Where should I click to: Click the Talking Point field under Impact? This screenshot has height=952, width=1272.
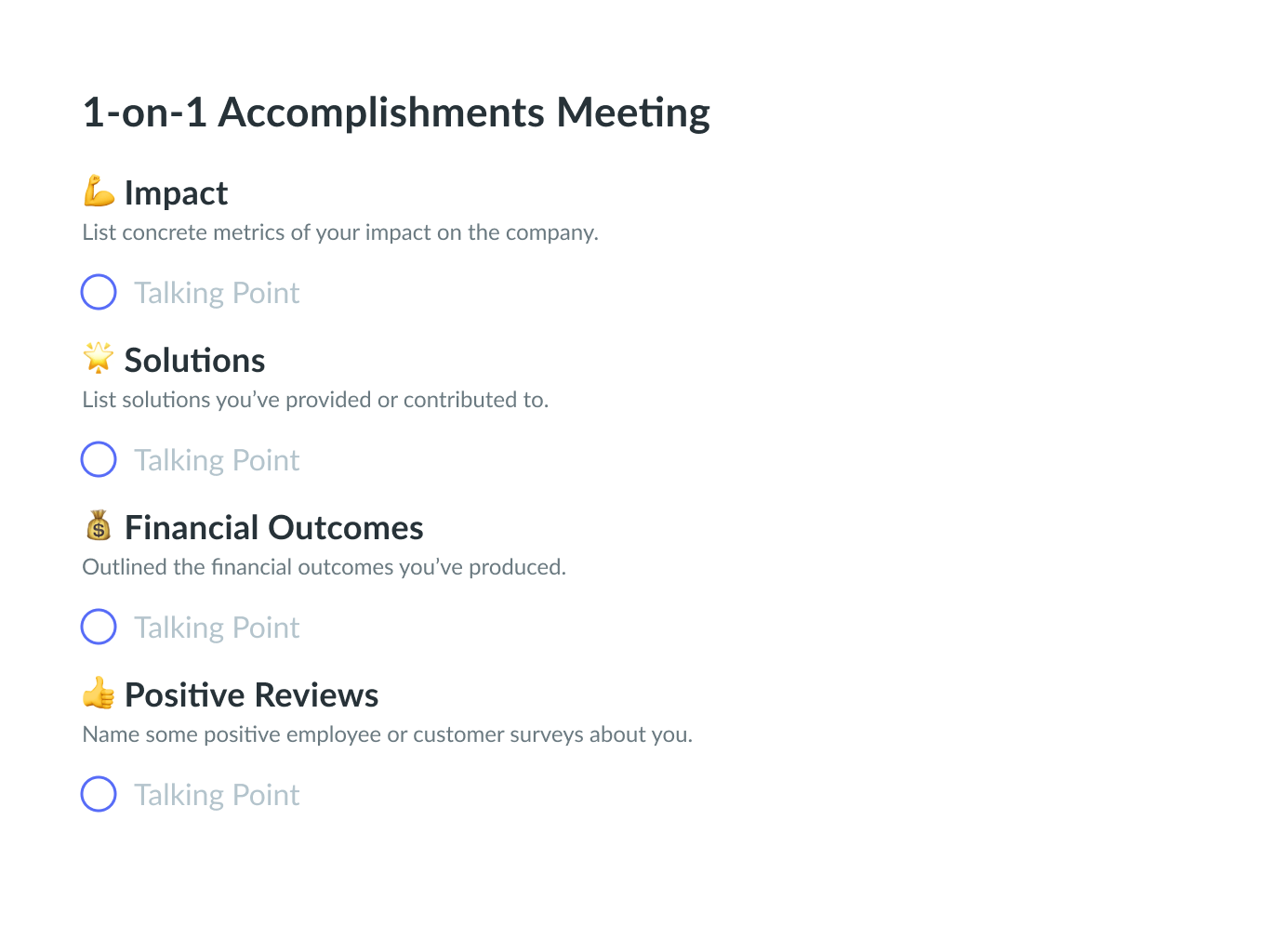217,293
